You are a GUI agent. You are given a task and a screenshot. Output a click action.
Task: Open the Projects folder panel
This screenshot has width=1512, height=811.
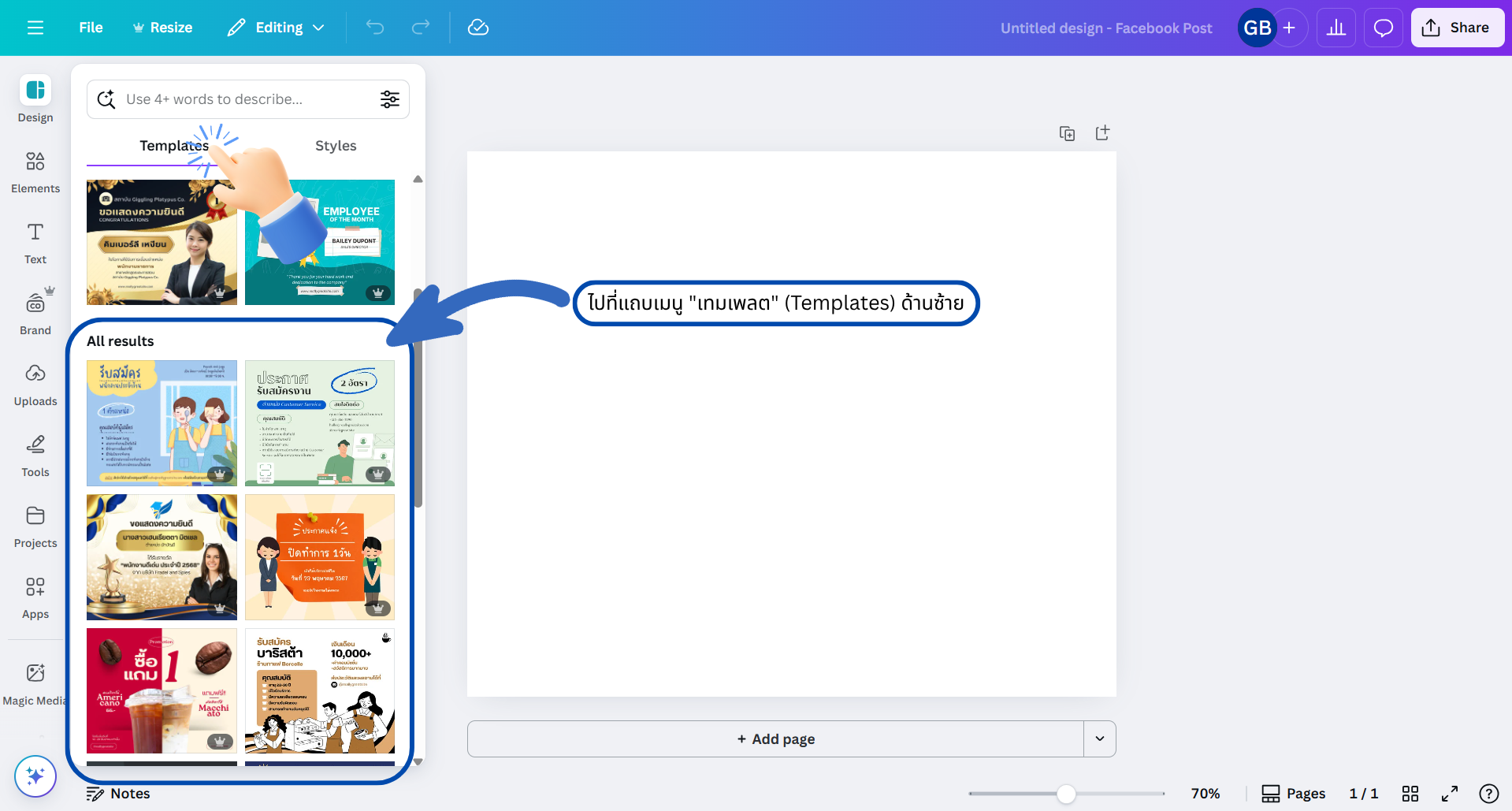(35, 526)
